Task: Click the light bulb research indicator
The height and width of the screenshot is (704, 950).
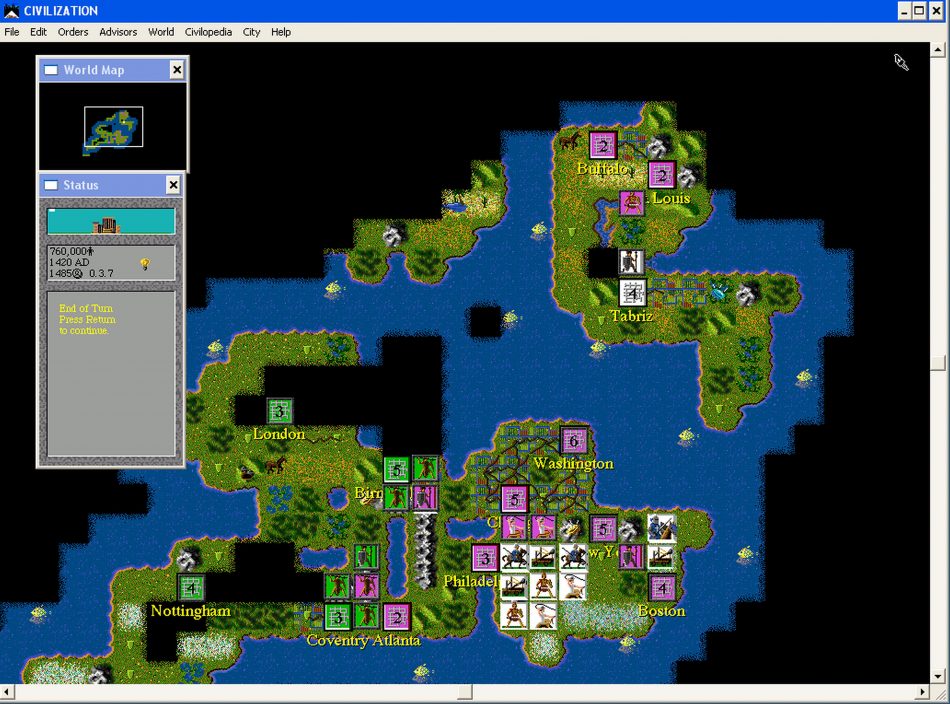Action: click(145, 264)
